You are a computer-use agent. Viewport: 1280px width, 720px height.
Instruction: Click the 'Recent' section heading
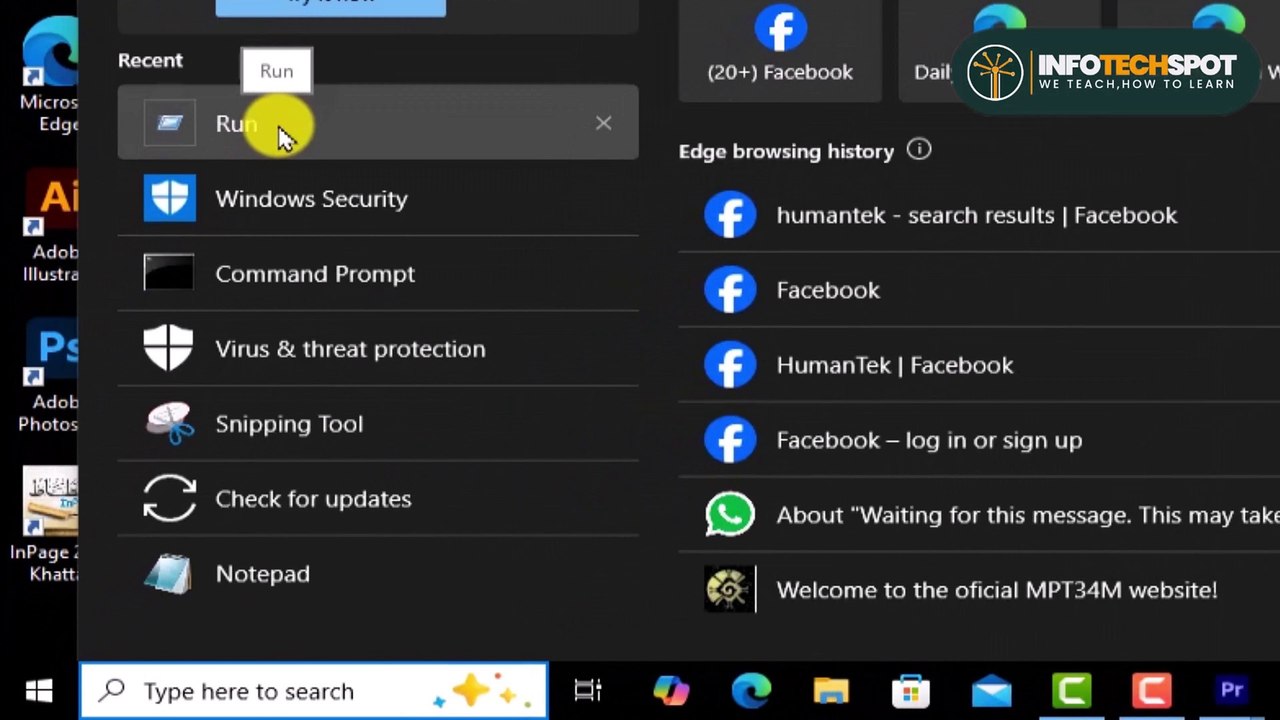(x=150, y=60)
